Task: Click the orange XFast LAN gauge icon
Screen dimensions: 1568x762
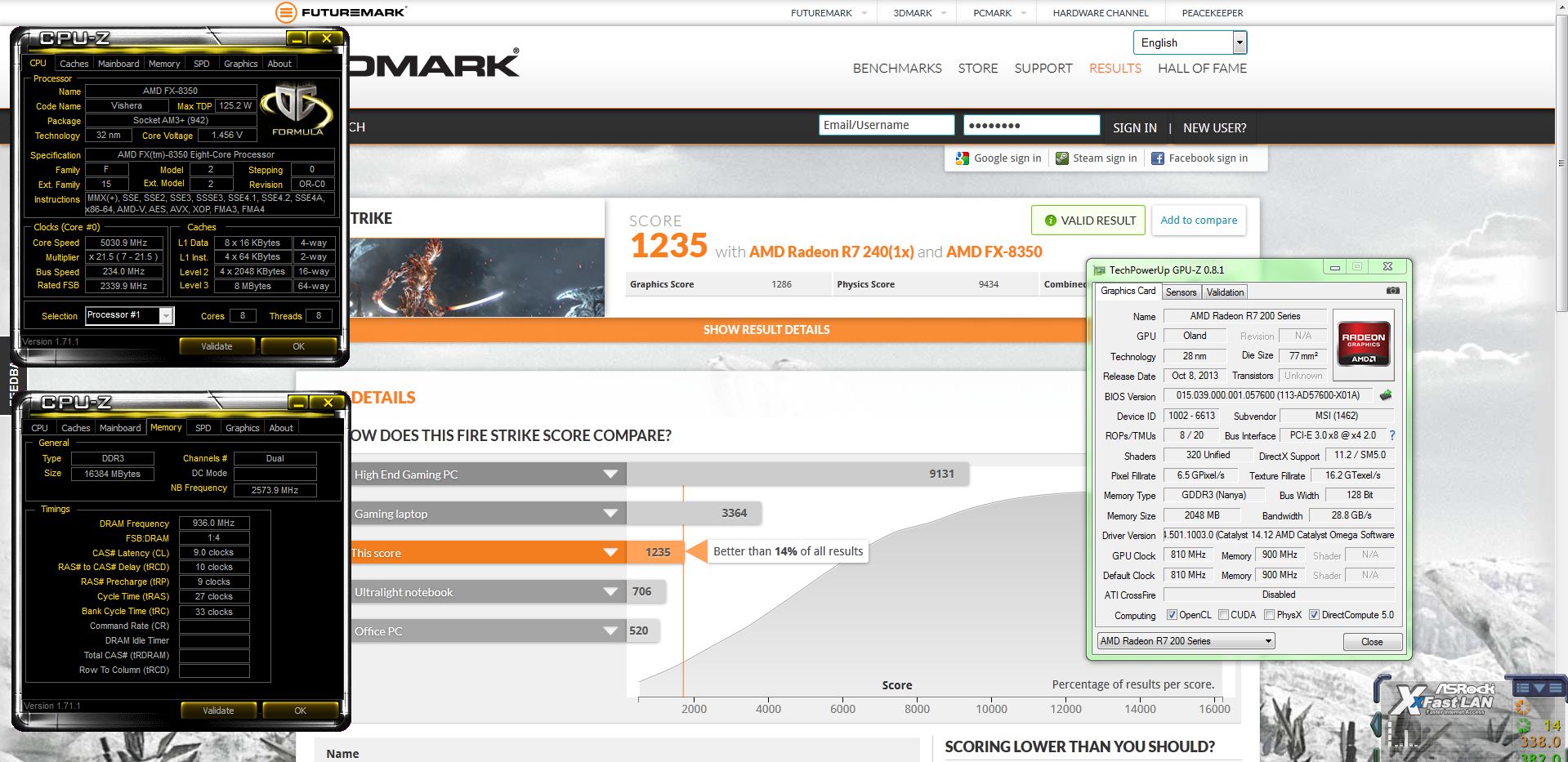Action: tap(1521, 708)
